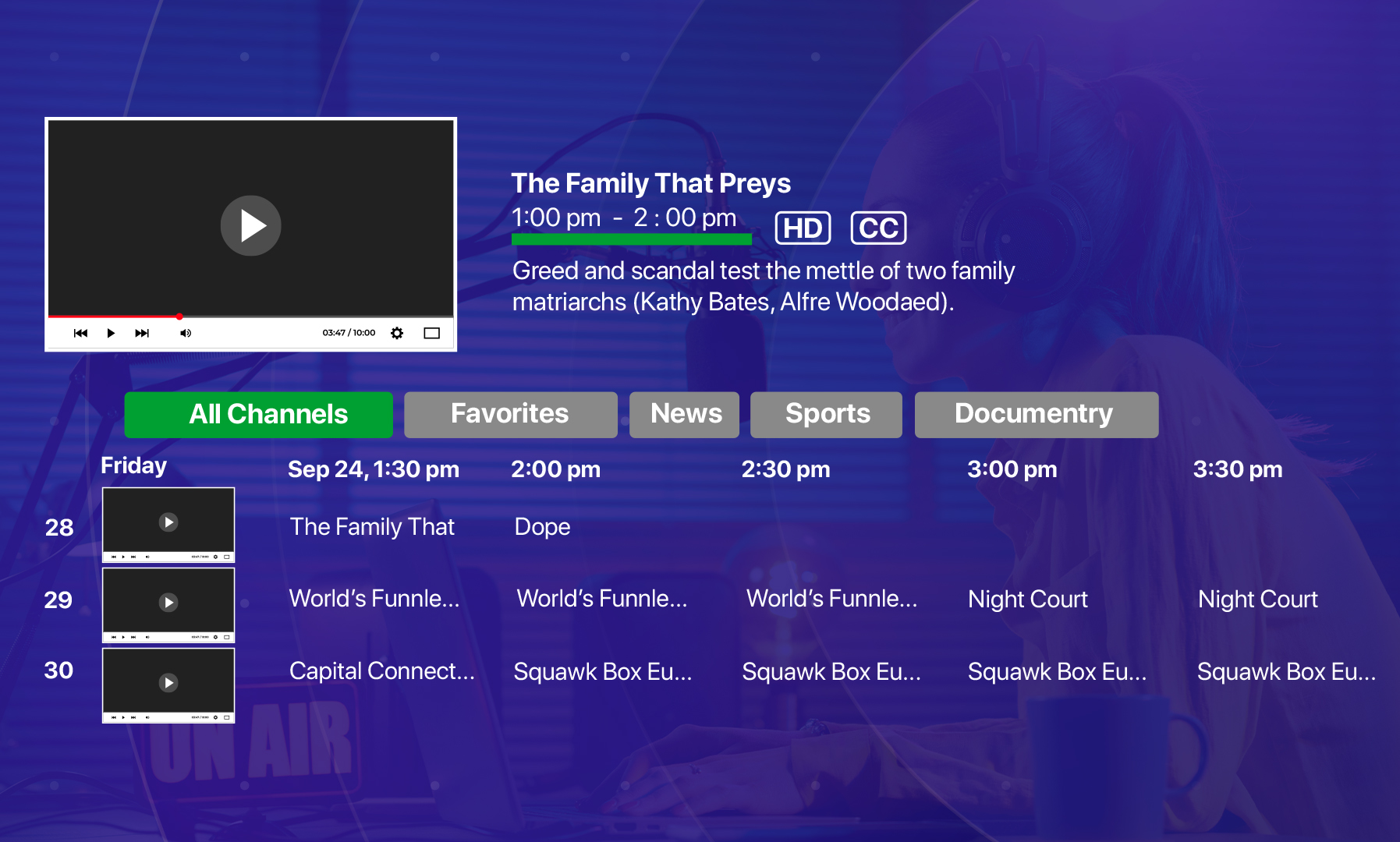Screen dimensions: 1400x842
Task: Skip to previous track in main player
Action: click(x=80, y=333)
